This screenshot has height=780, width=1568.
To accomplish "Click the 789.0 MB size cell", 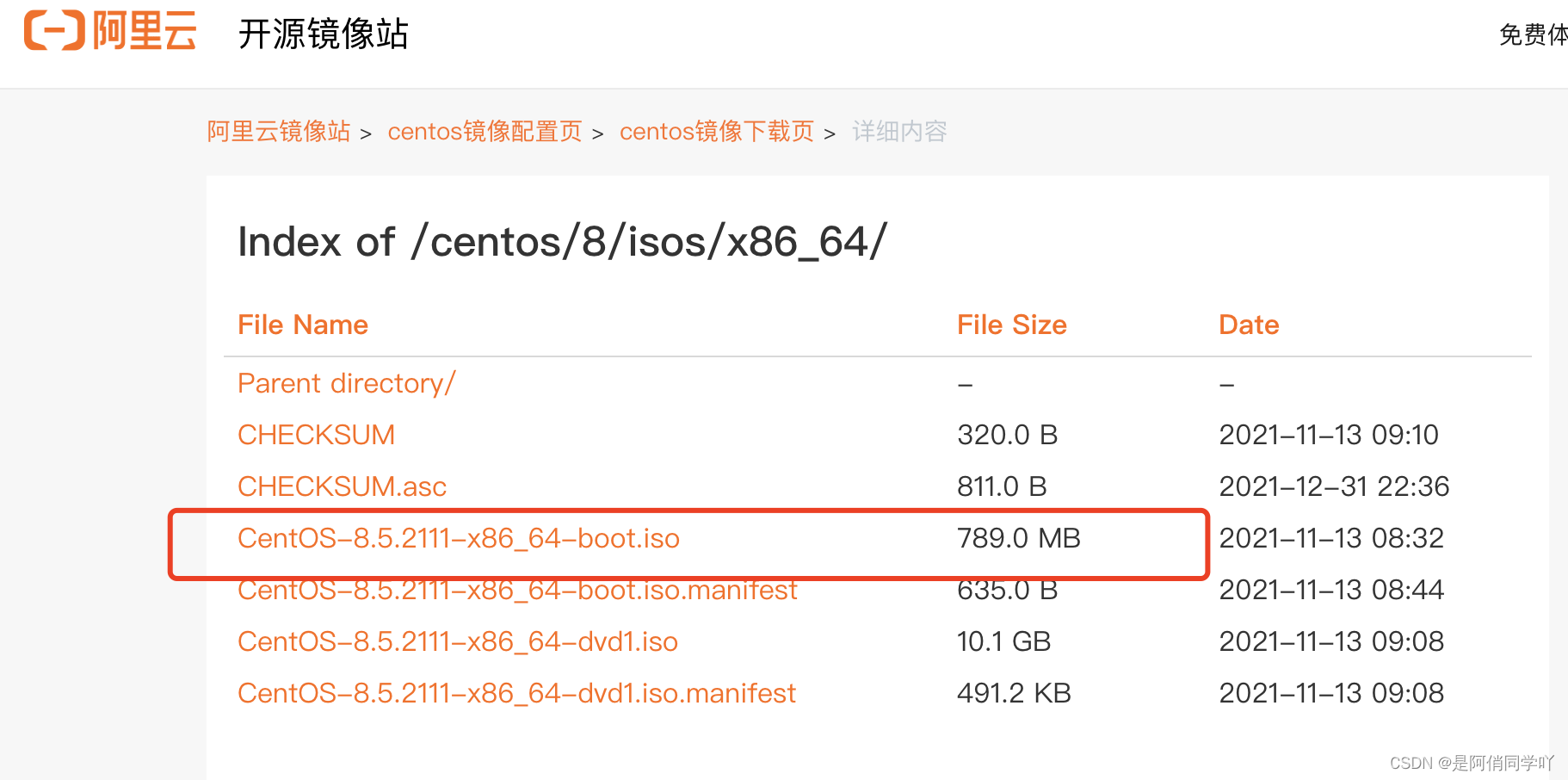I will pos(1019,538).
